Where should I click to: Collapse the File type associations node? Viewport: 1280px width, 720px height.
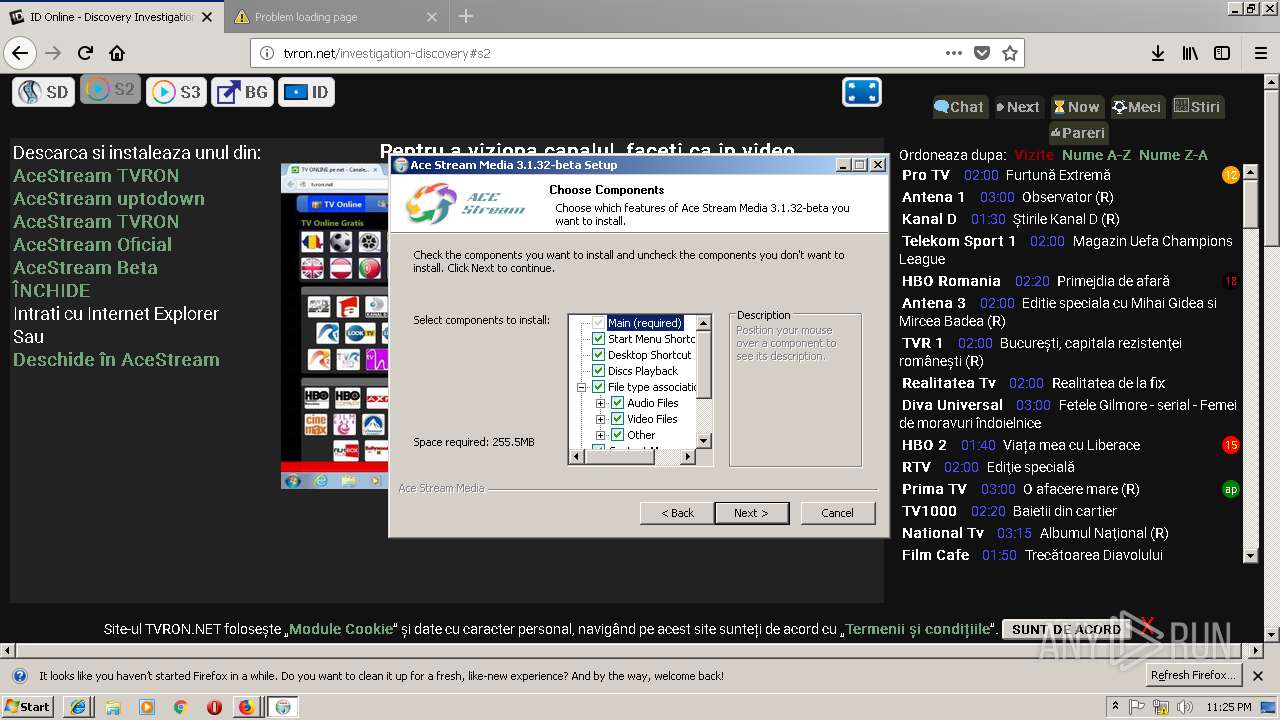pyautogui.click(x=581, y=387)
